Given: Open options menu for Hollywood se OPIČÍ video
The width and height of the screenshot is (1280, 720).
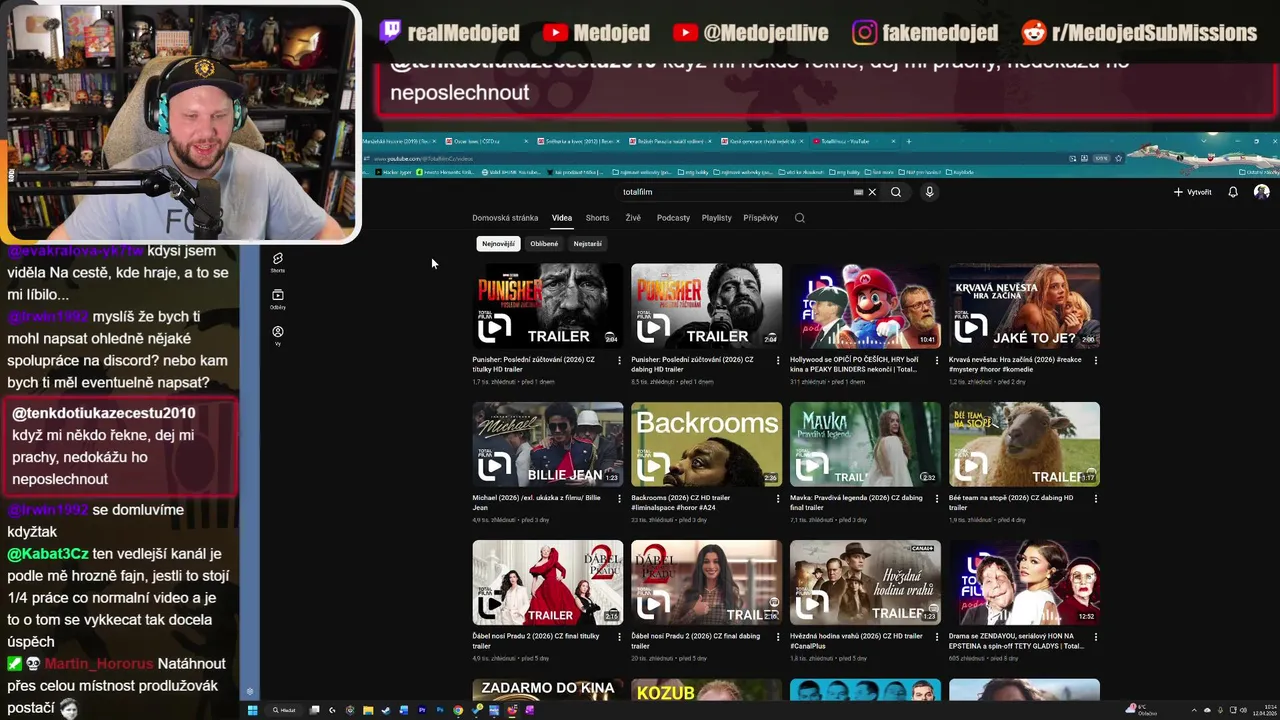Looking at the screenshot, I should pos(937,360).
